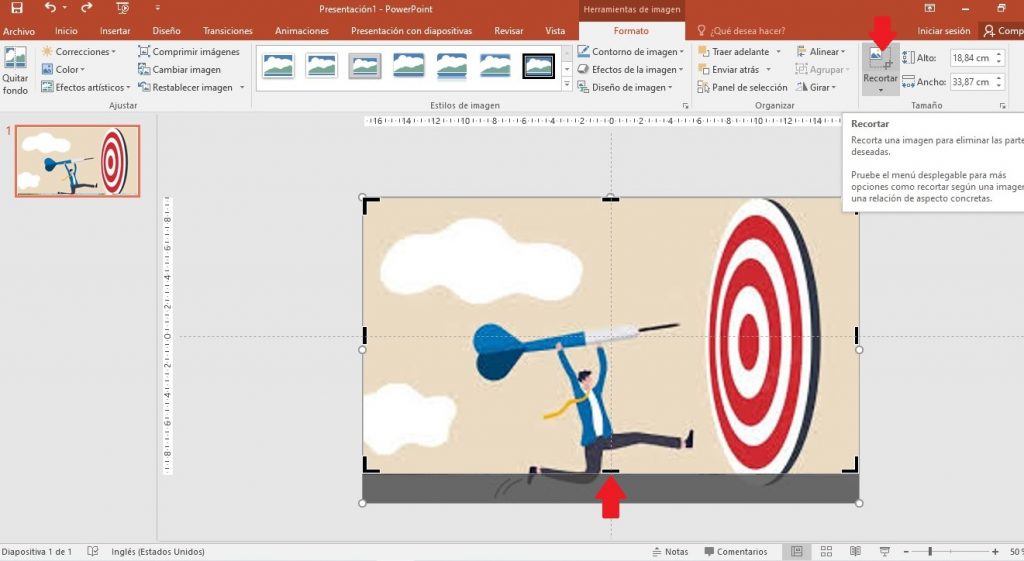Open Estilos de imagen dialog launcher
The image size is (1024, 561).
685,105
